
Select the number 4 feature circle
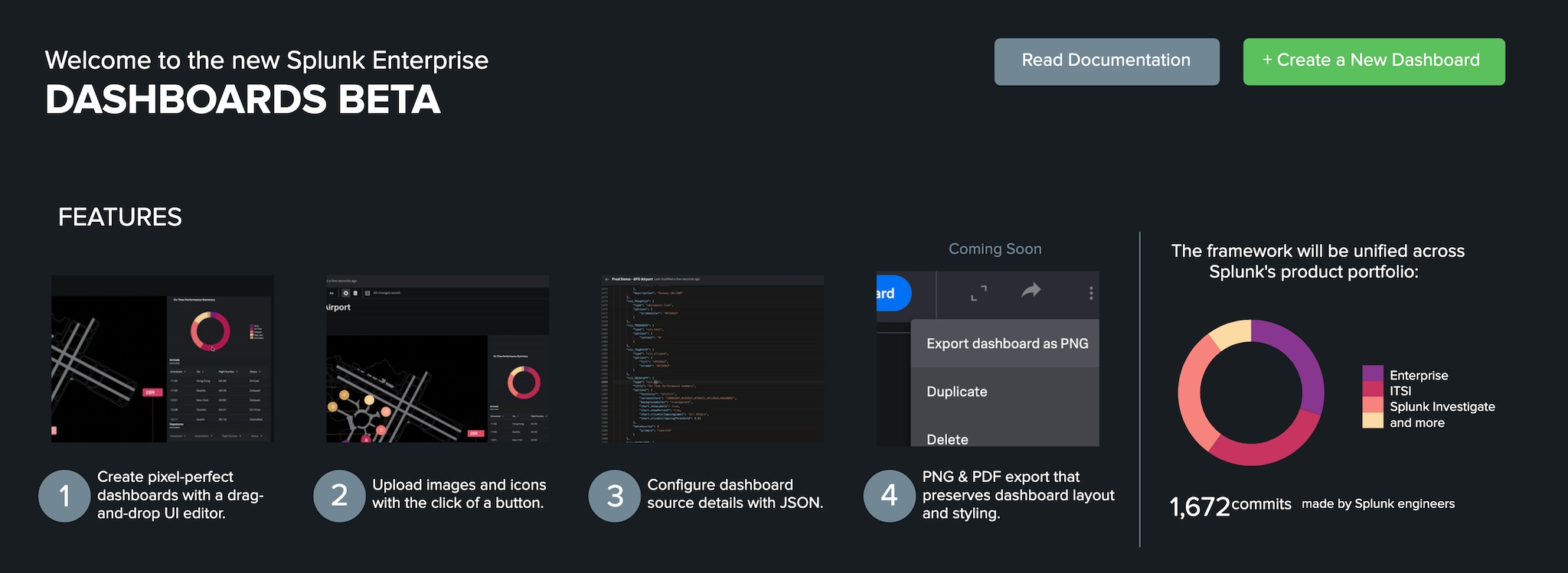[890, 496]
